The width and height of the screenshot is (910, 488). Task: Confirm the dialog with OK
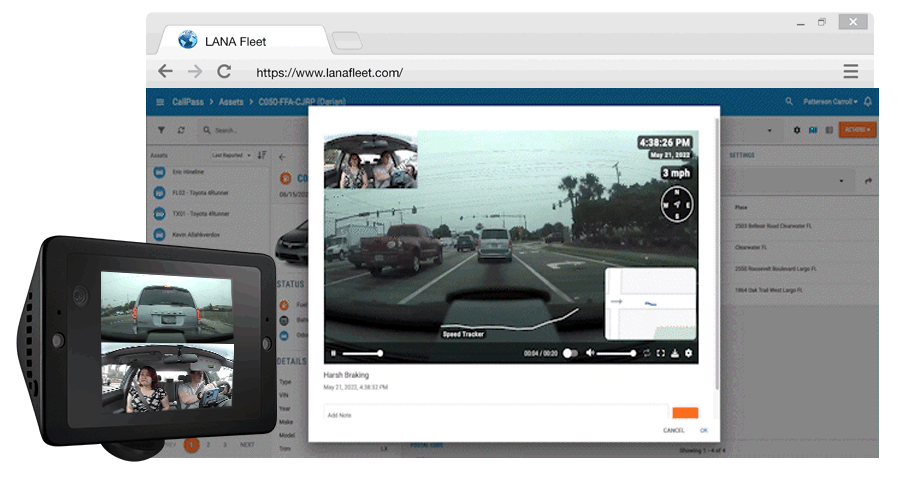704,430
